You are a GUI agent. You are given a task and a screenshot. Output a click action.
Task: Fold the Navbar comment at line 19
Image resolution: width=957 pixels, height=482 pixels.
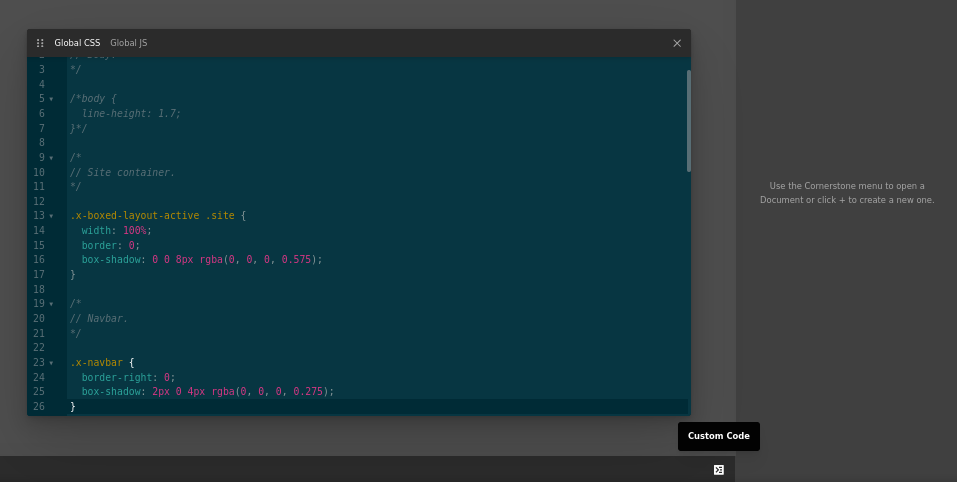coord(51,304)
